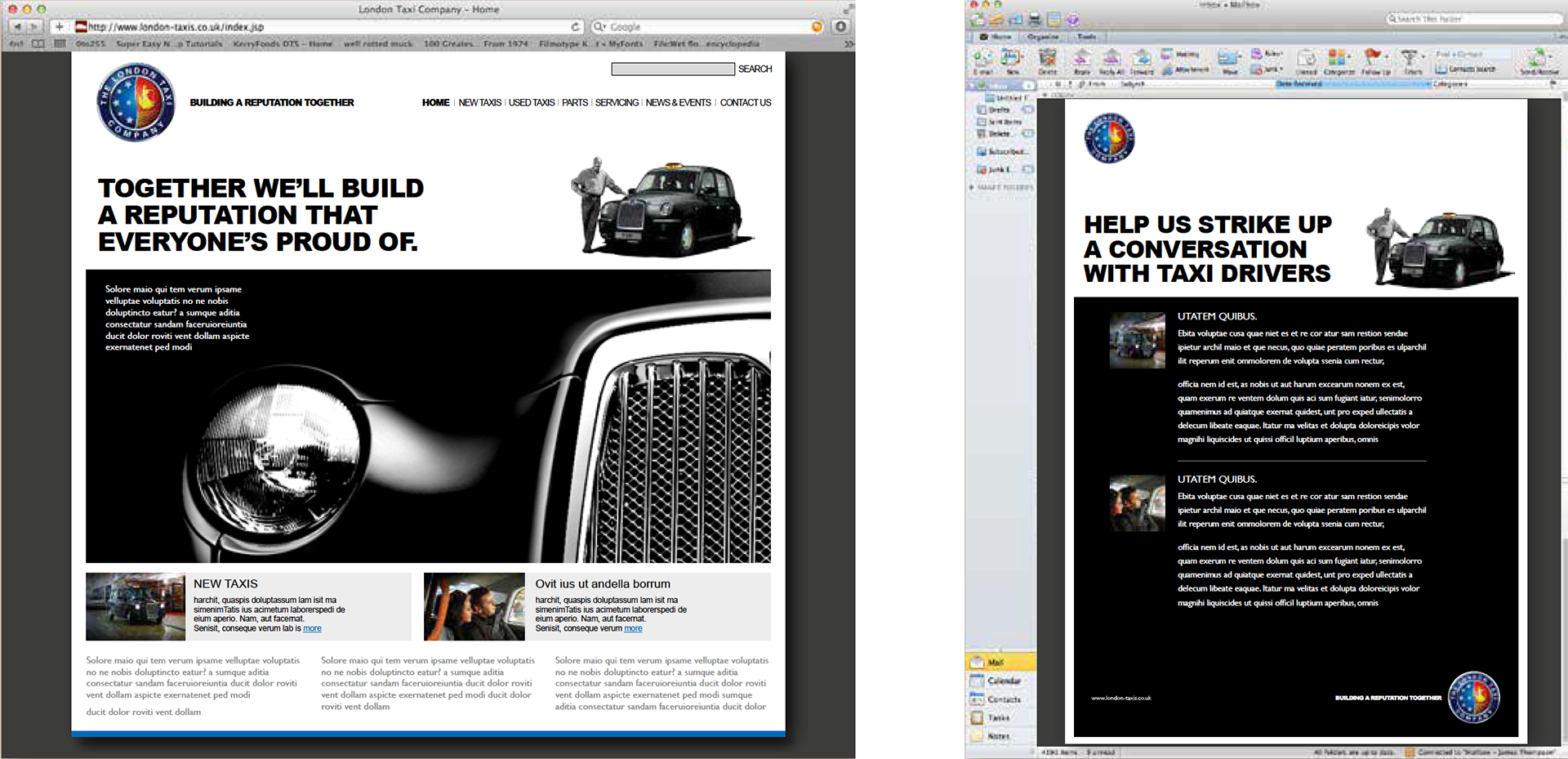Switch to Outlook's Tools ribbon tab
1568x759 pixels.
(1086, 37)
